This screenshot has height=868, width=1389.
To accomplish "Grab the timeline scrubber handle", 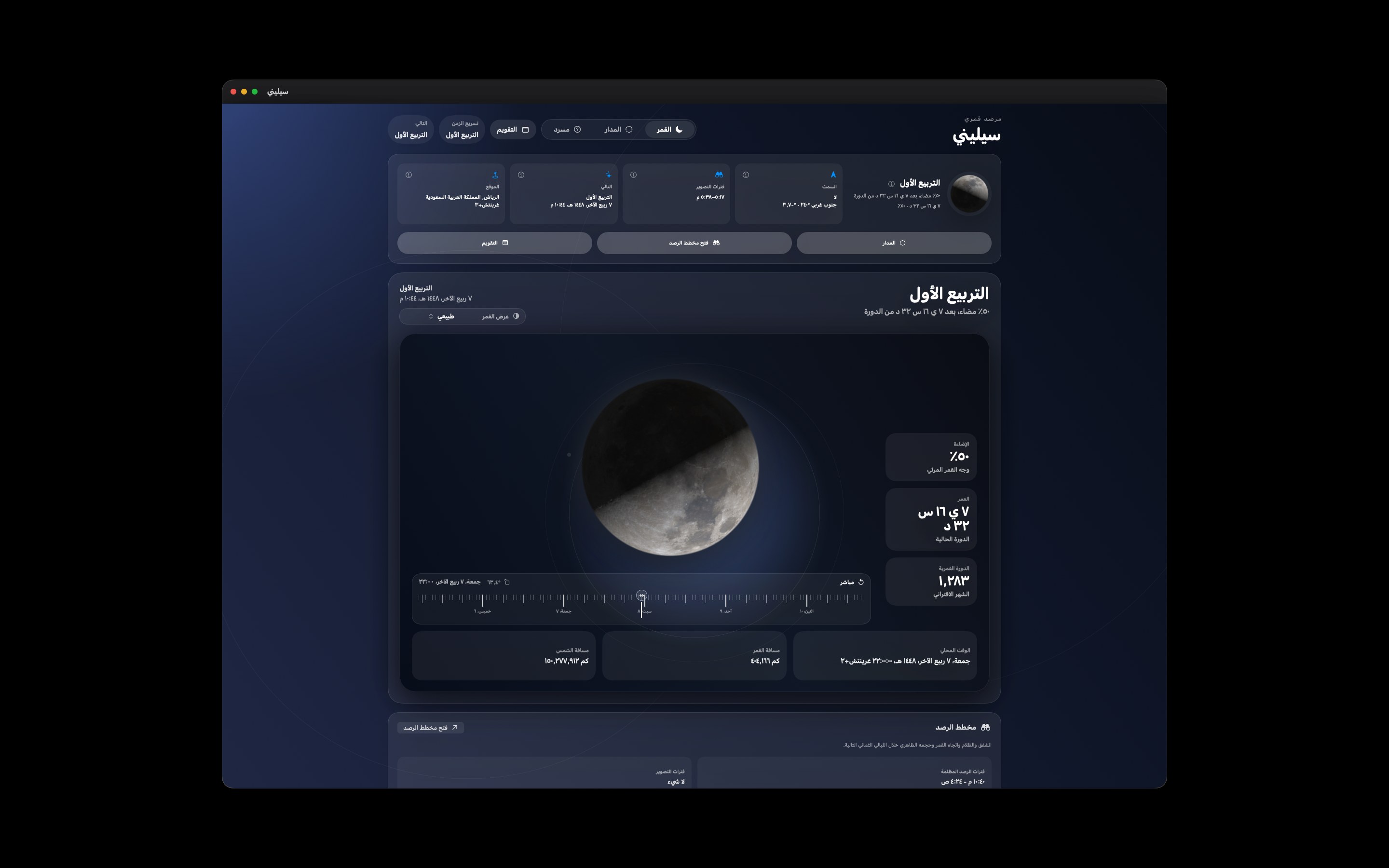I will coord(642,596).
